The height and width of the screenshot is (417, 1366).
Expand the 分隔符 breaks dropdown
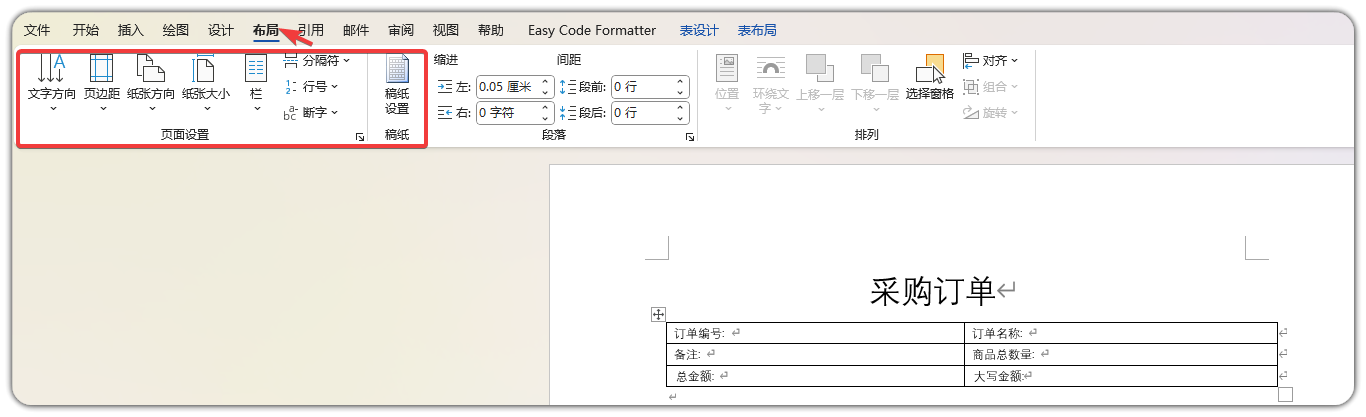pyautogui.click(x=317, y=61)
